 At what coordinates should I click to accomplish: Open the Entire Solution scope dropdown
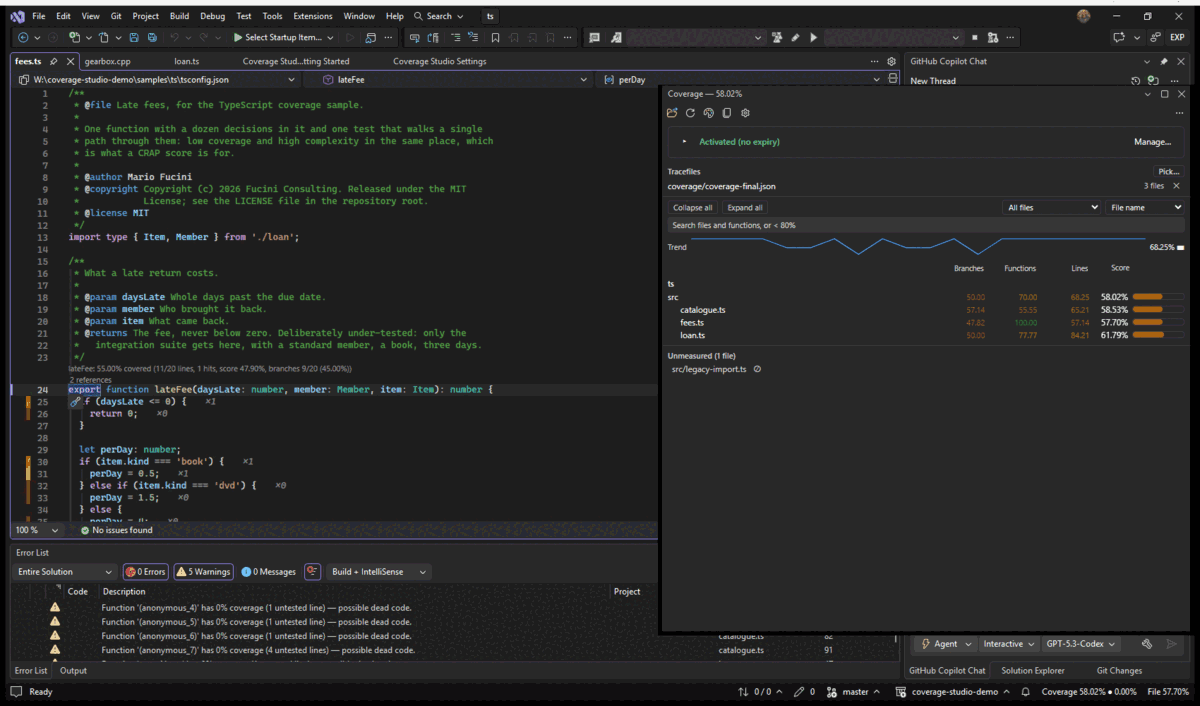coord(65,572)
